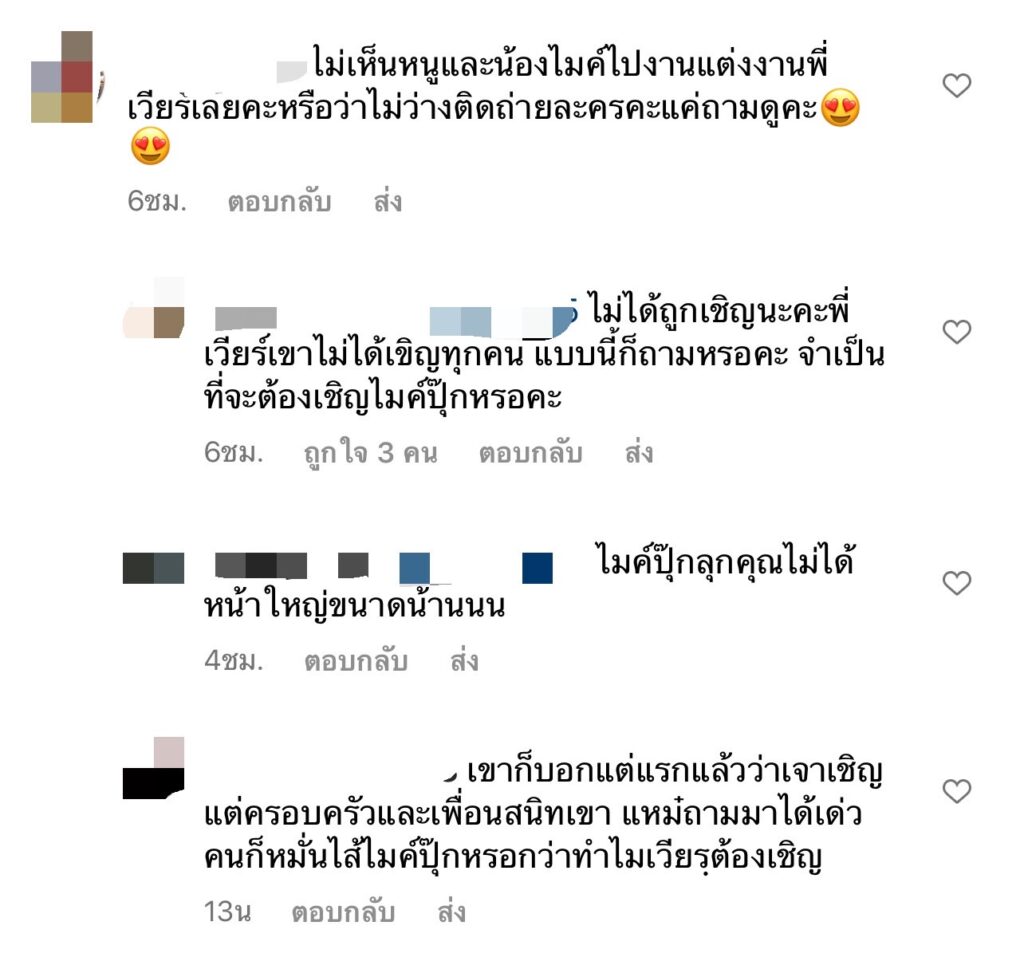Viewport: 1024px width, 965px height.
Task: Like the ไมค์ปุ๊กลุกคุณไม่ได้ comment
Action: coord(957,583)
